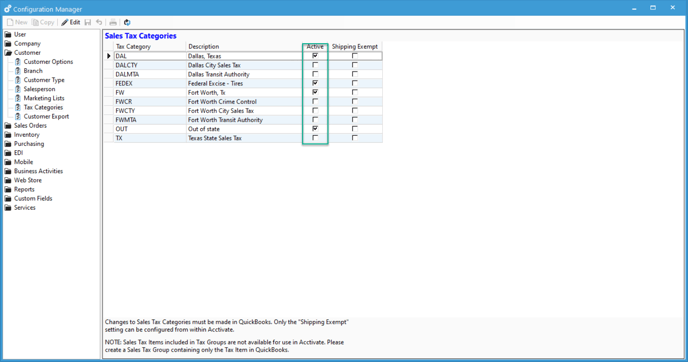Toggle Shipping Exempt checkbox for FWMTA
This screenshot has height=362, width=688.
pyautogui.click(x=355, y=120)
